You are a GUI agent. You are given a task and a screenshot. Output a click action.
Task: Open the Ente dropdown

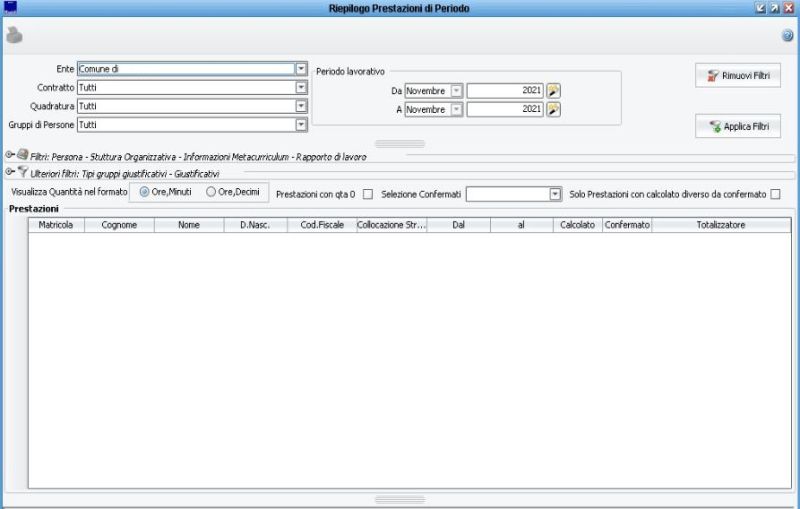tap(300, 69)
